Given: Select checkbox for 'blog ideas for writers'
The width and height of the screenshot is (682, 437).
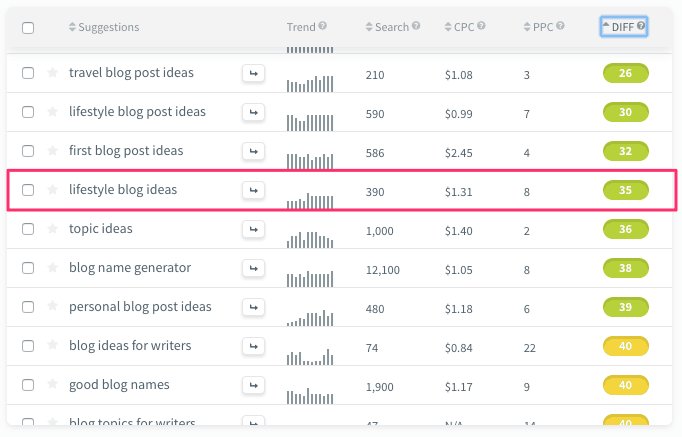Looking at the screenshot, I should [28, 346].
